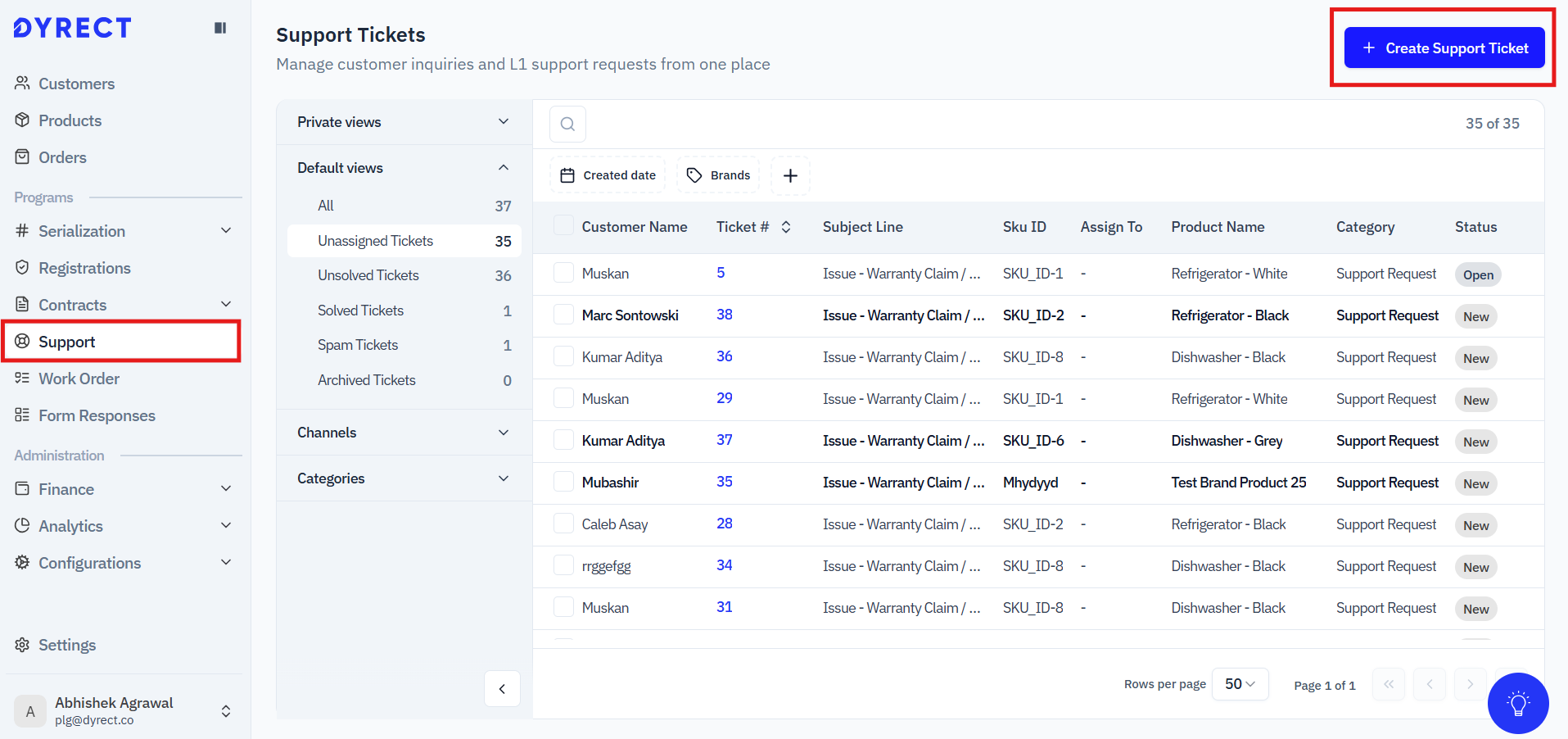The height and width of the screenshot is (739, 1568).
Task: Show the All tickets view
Action: [x=404, y=206]
